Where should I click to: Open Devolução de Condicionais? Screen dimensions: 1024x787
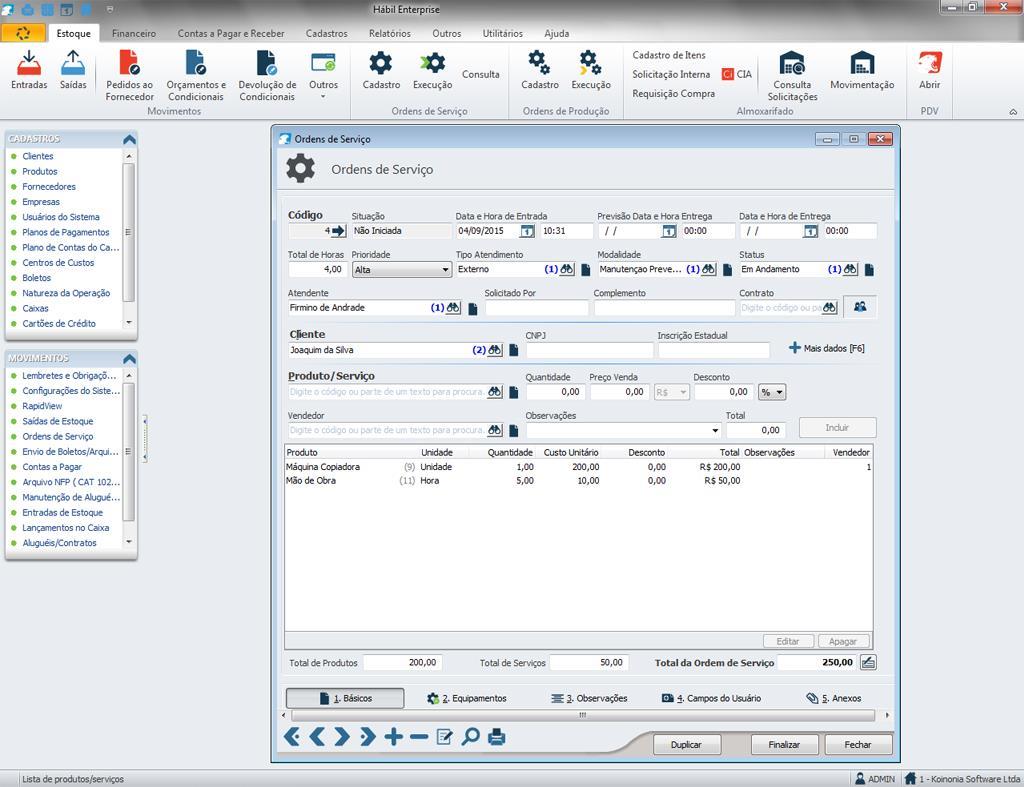tap(267, 76)
